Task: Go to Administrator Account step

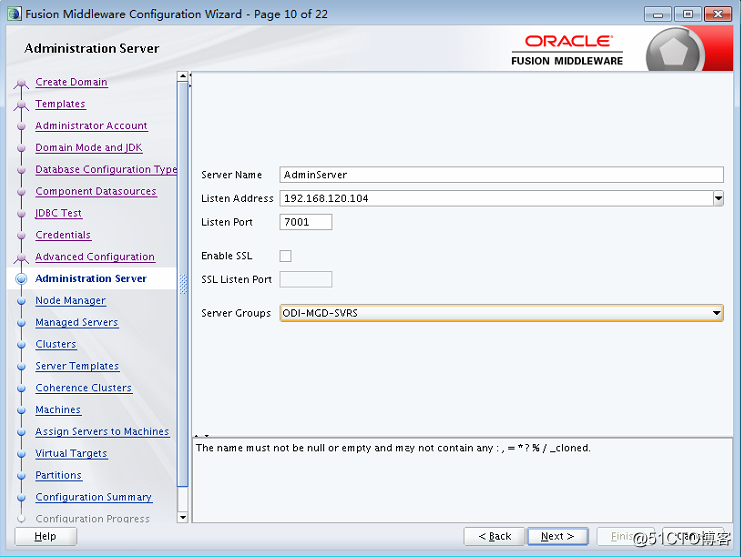Action: [x=91, y=126]
